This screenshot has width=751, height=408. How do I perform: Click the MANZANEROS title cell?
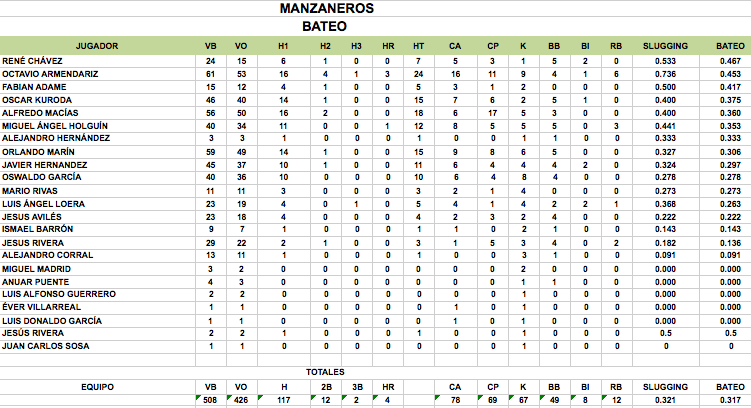(327, 9)
